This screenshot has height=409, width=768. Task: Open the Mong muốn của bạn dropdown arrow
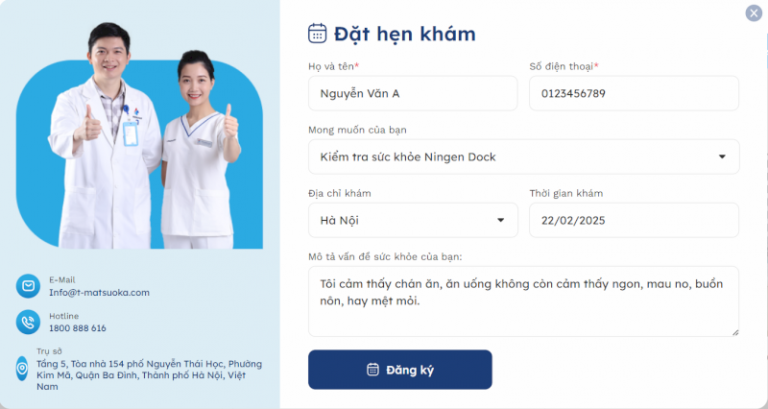point(721,157)
